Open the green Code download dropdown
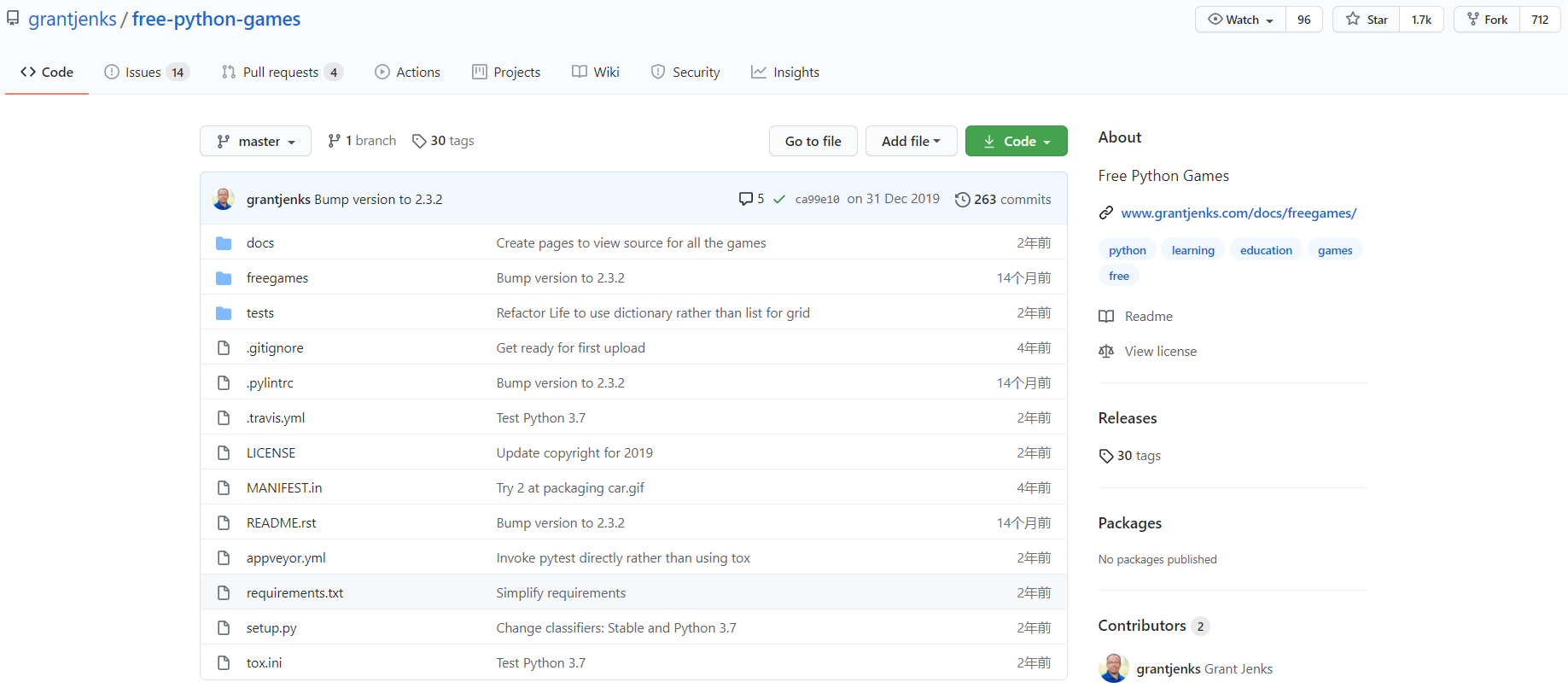1568x688 pixels. click(1016, 141)
